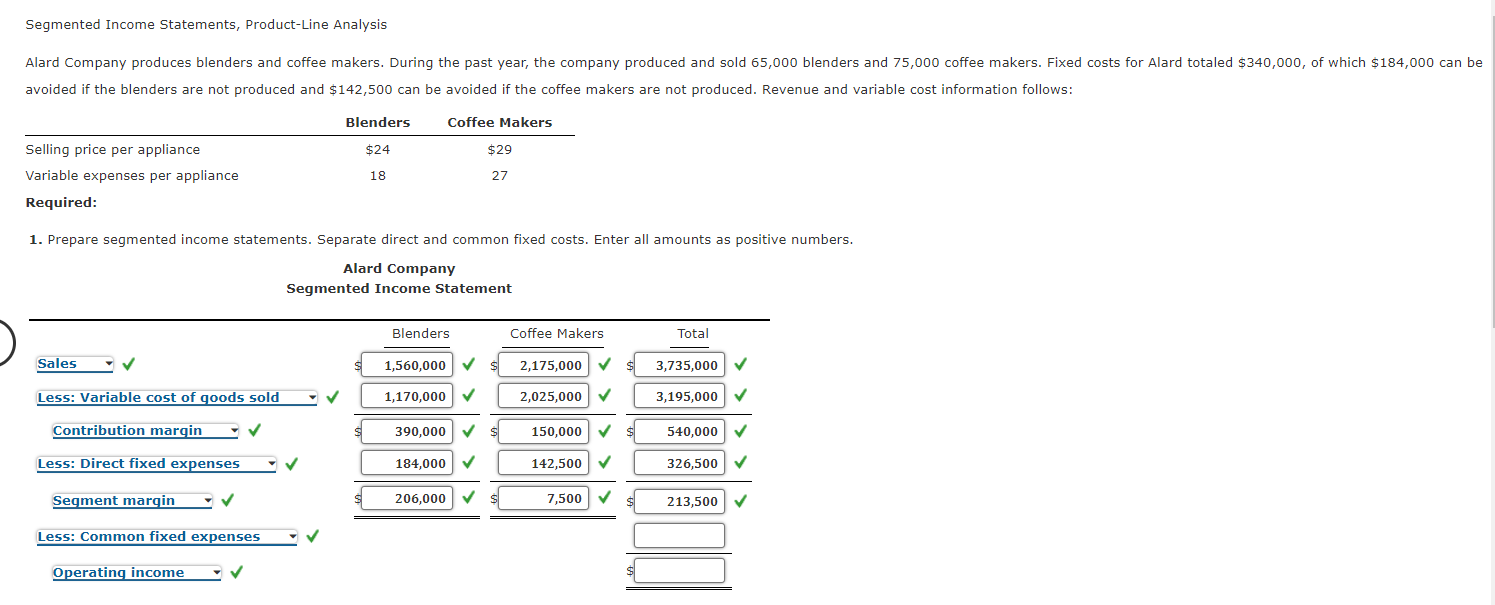Select the 'Segmented Income Statement' subtitle
Screen dimensions: 1495x605
(399, 288)
